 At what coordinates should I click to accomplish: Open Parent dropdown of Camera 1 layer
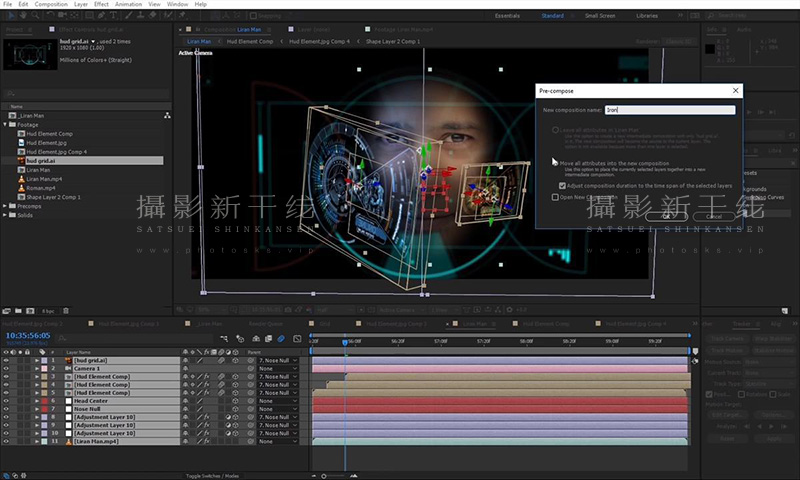click(278, 368)
